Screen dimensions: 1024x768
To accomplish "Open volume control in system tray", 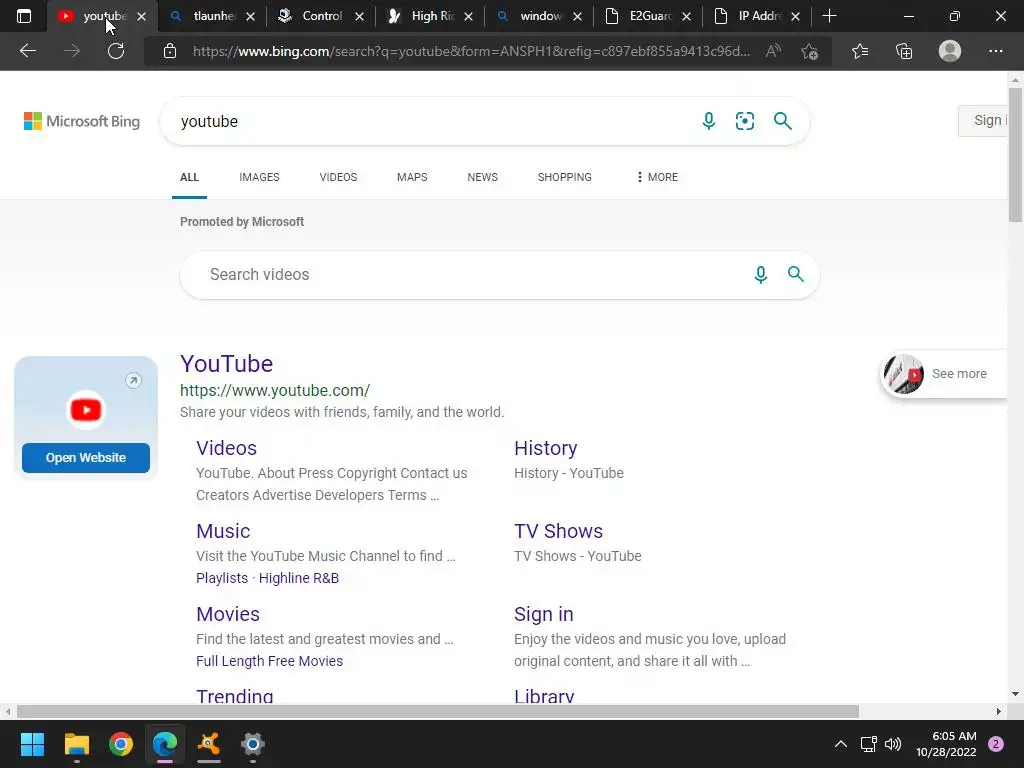I will 893,744.
